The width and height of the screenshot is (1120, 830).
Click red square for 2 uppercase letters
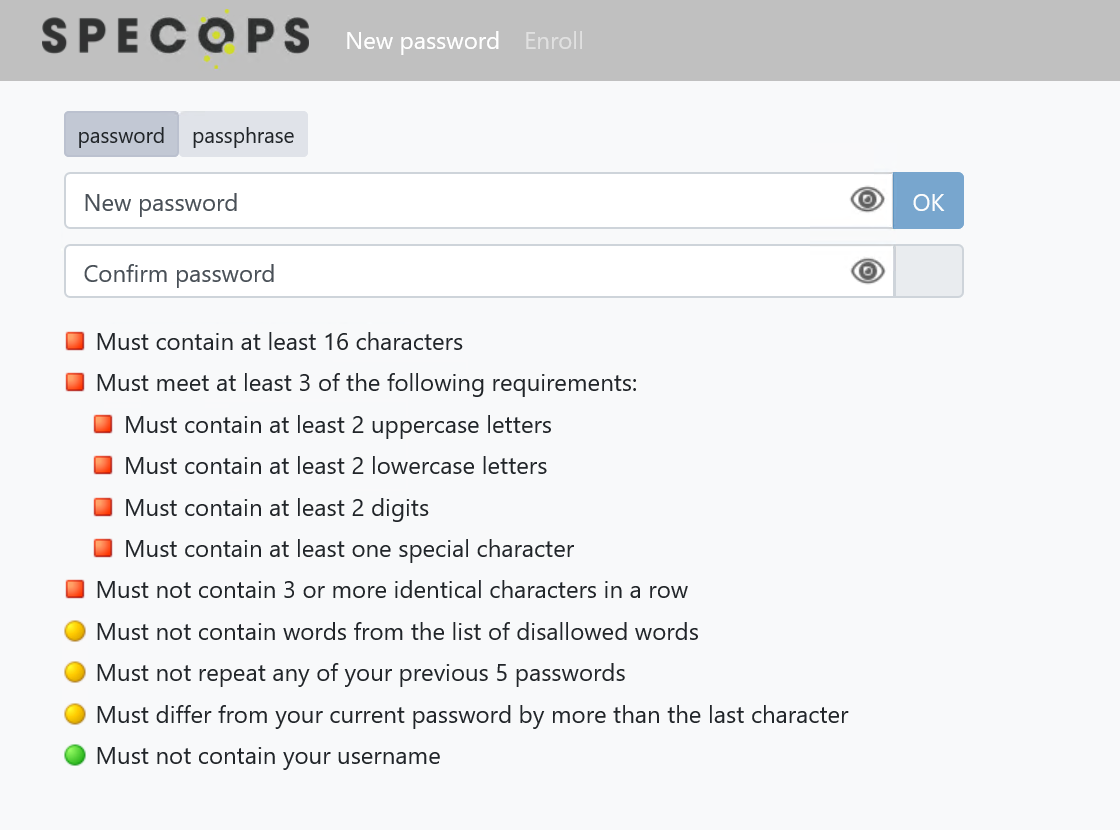(x=103, y=424)
